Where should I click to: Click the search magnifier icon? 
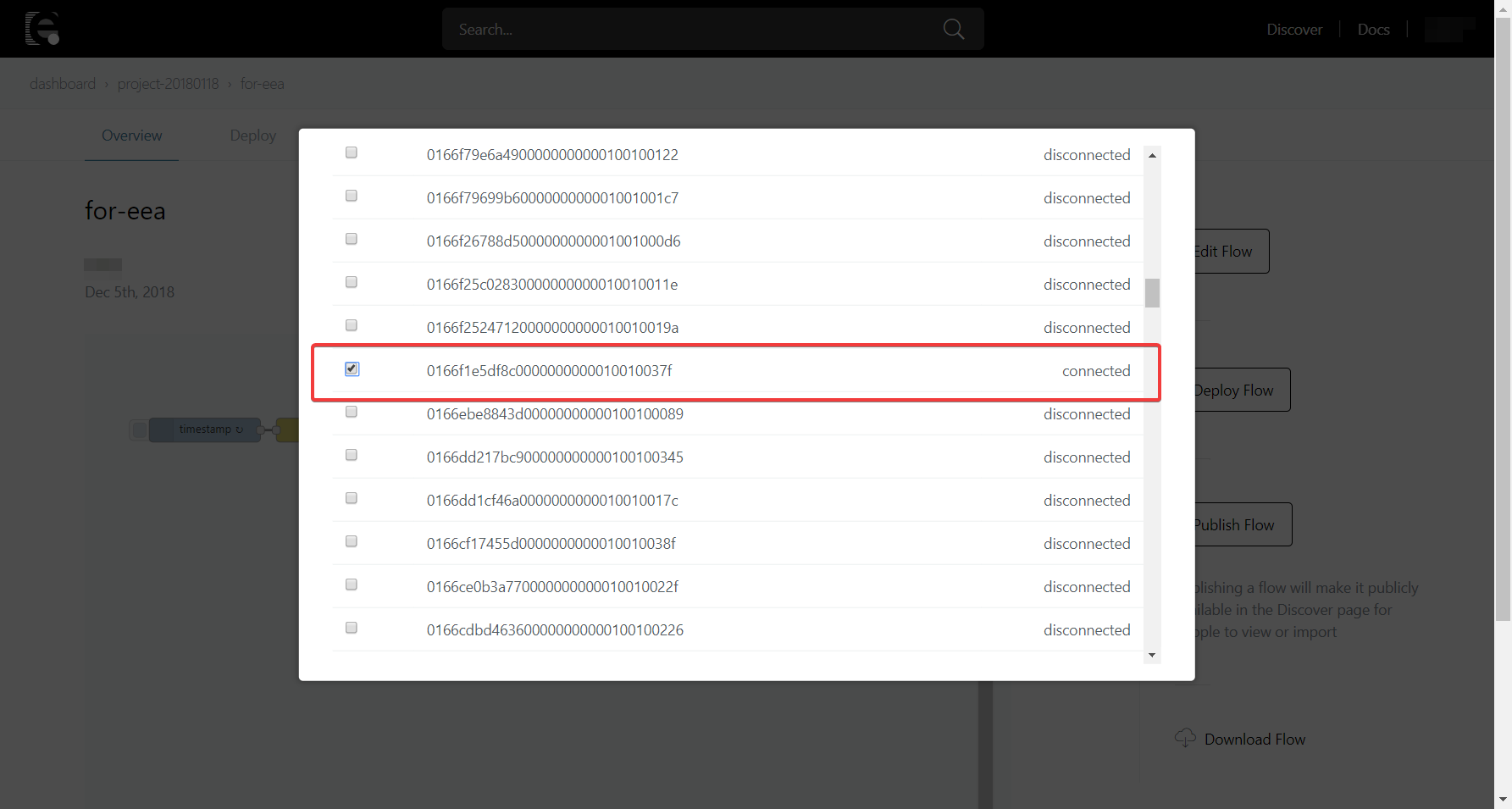[953, 28]
